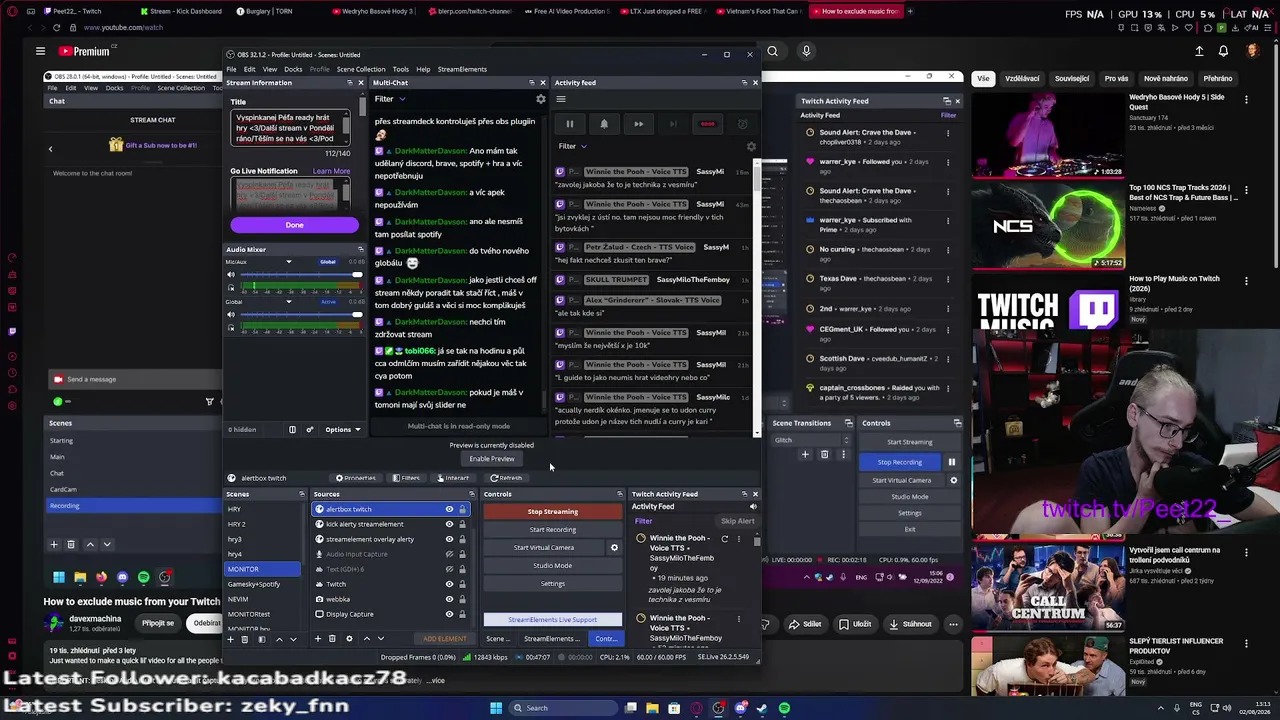The image size is (1280, 720).
Task: Open the Activity feed hamburger menu
Action: click(561, 99)
